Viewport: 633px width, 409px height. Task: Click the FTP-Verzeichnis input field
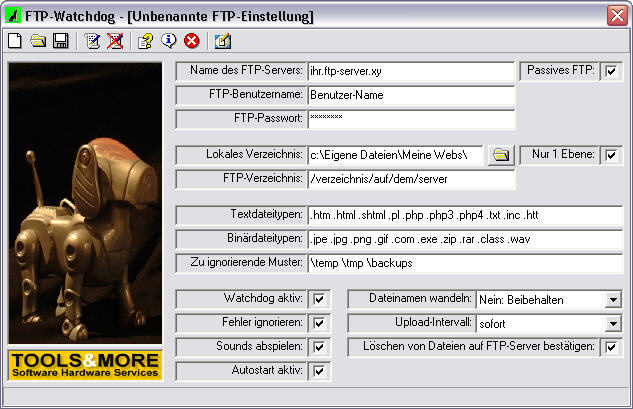point(411,179)
